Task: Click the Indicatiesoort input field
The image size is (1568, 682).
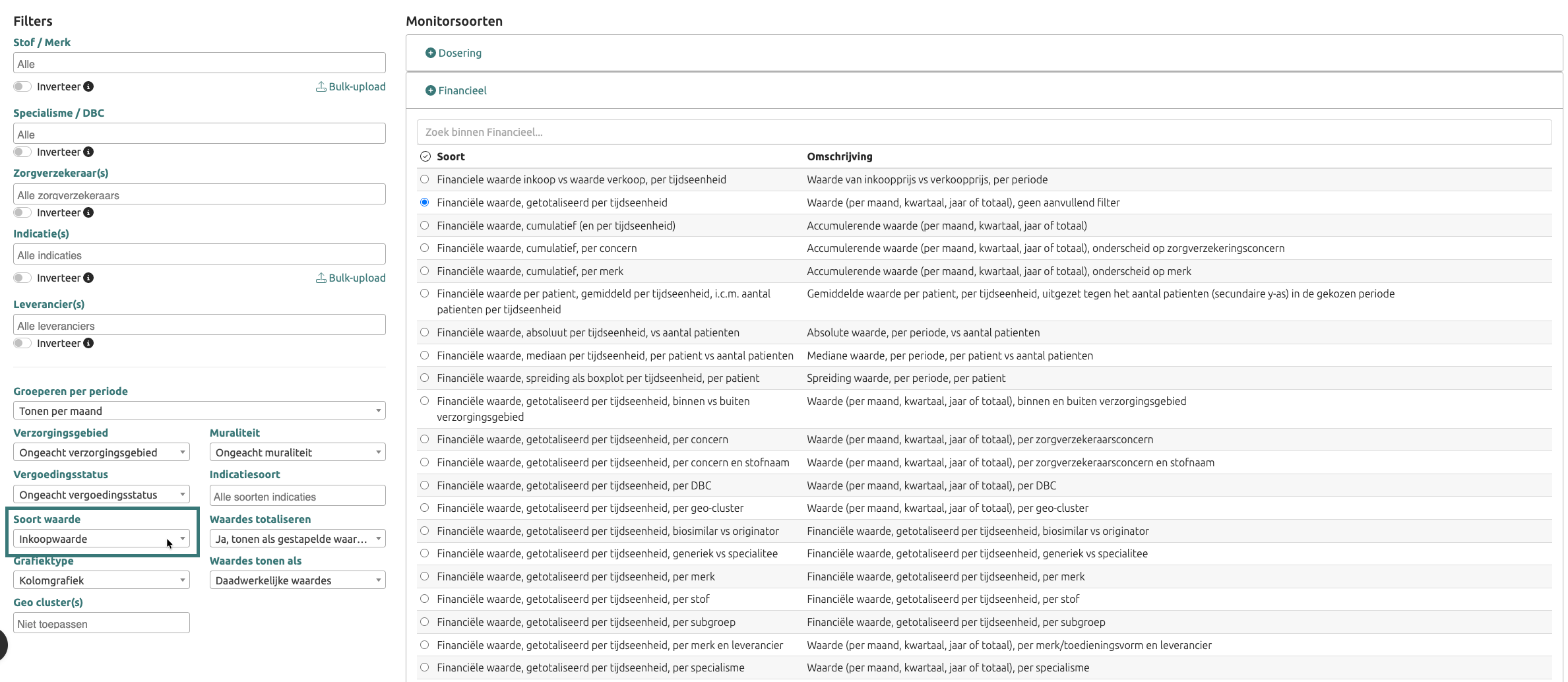Action: click(x=298, y=495)
